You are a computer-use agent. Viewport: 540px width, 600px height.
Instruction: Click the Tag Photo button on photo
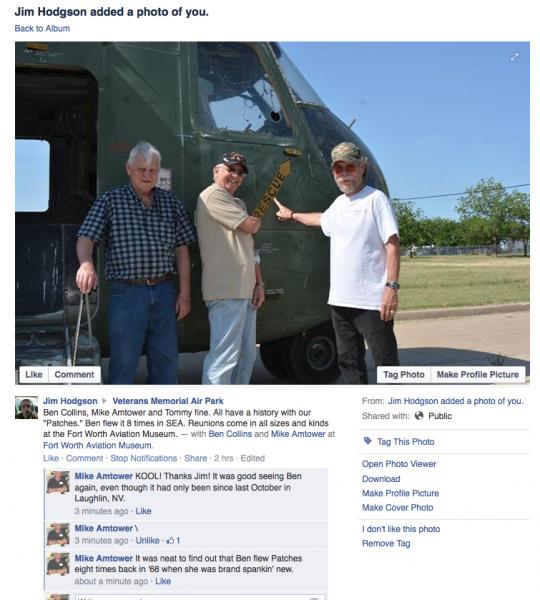[x=404, y=375]
